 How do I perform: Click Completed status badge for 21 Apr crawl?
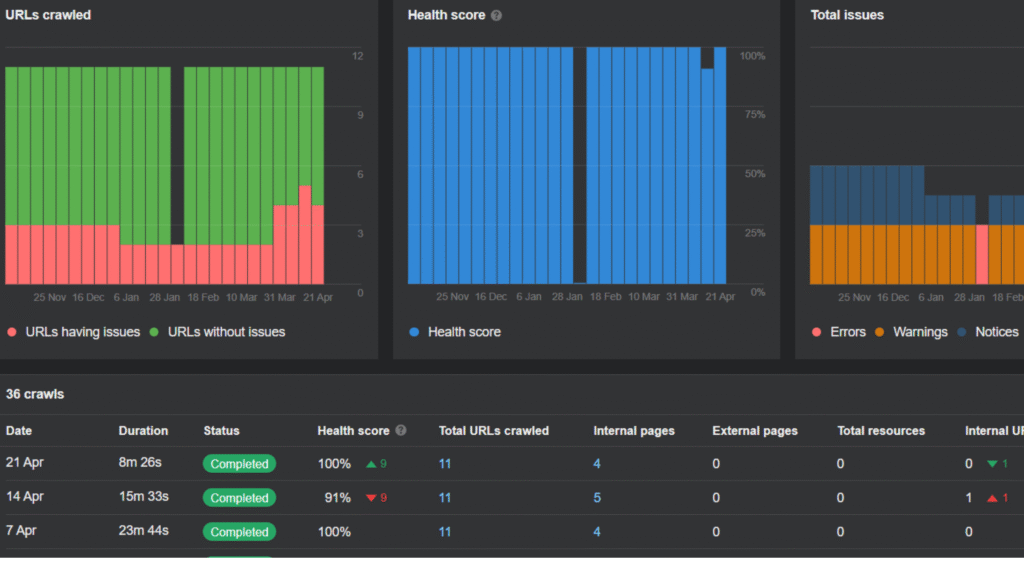[x=239, y=464]
